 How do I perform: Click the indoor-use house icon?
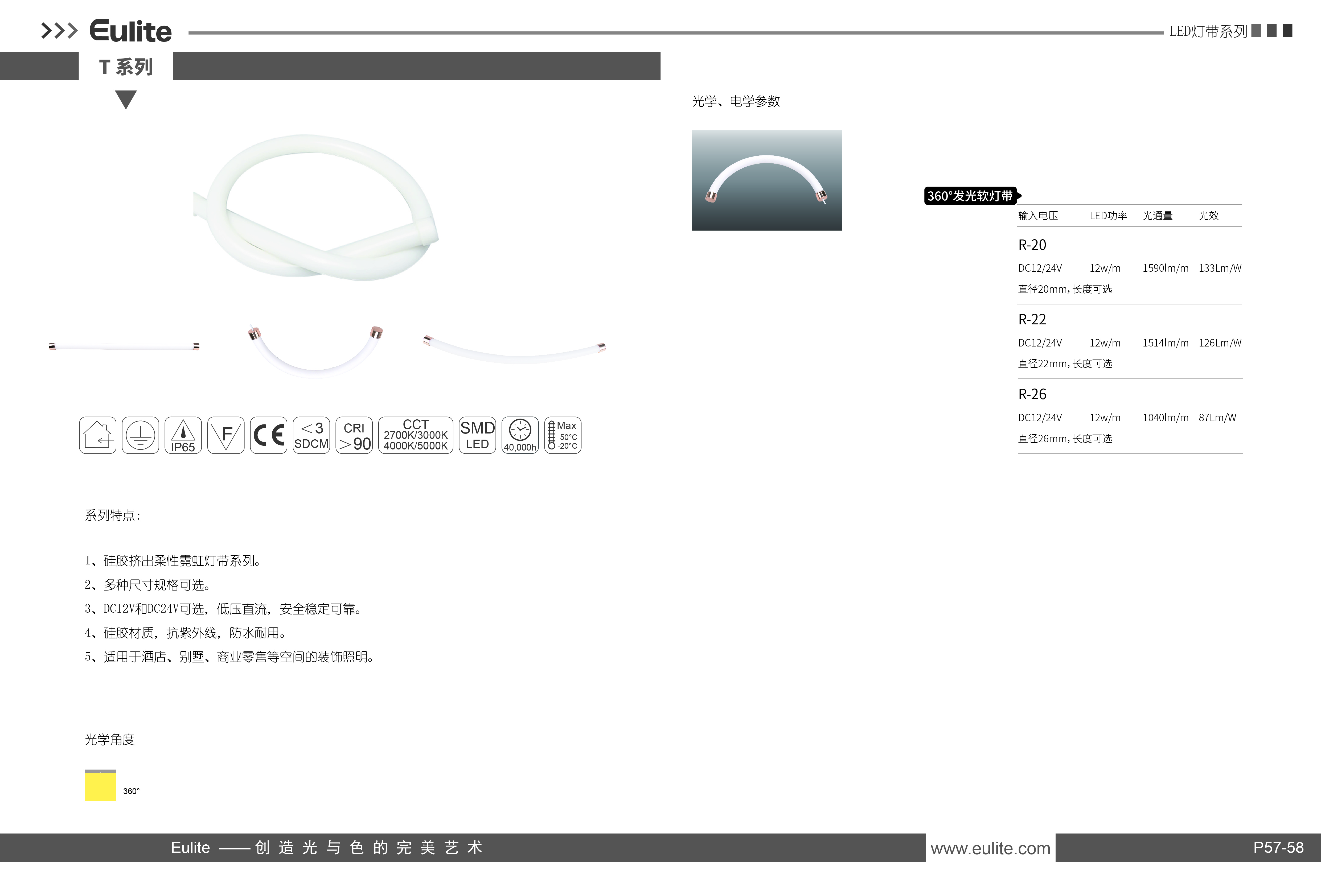point(98,435)
